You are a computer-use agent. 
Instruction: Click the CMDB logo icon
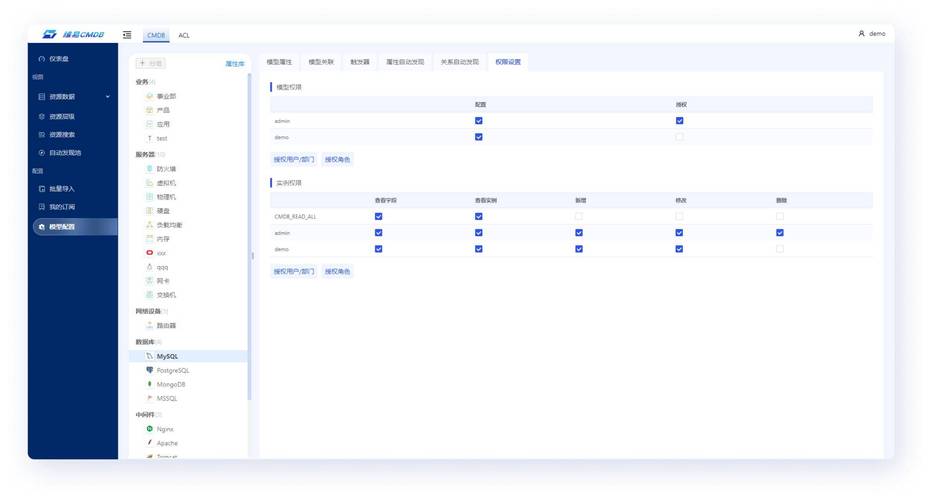(49, 34)
